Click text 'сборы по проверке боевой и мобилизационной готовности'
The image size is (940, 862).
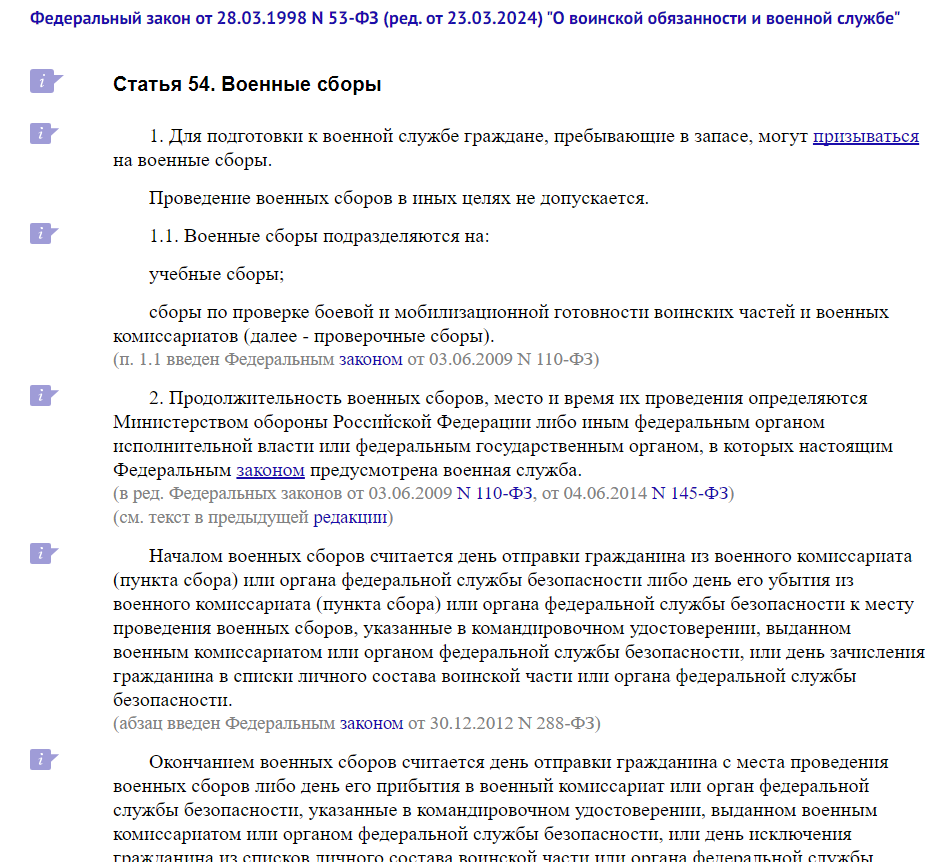click(x=400, y=312)
